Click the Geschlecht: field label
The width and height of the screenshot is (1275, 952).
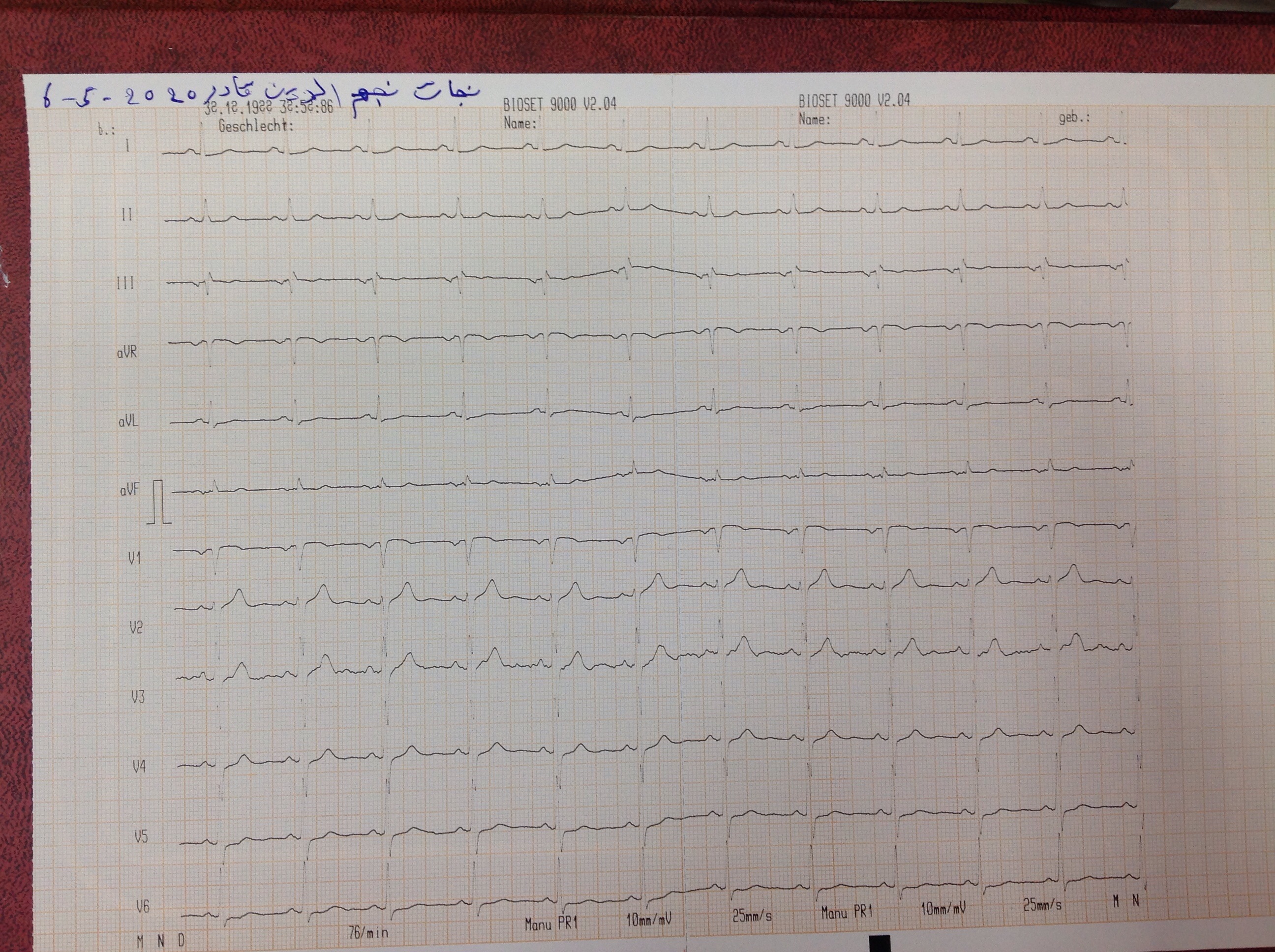(x=256, y=126)
